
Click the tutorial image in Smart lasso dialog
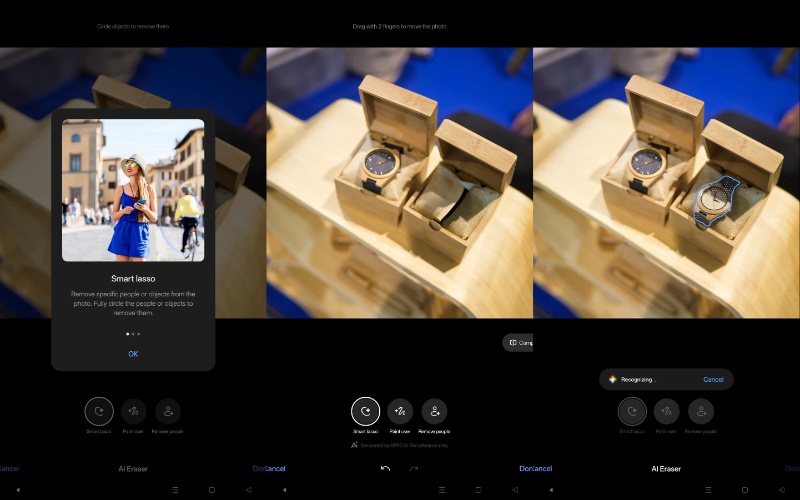point(133,190)
